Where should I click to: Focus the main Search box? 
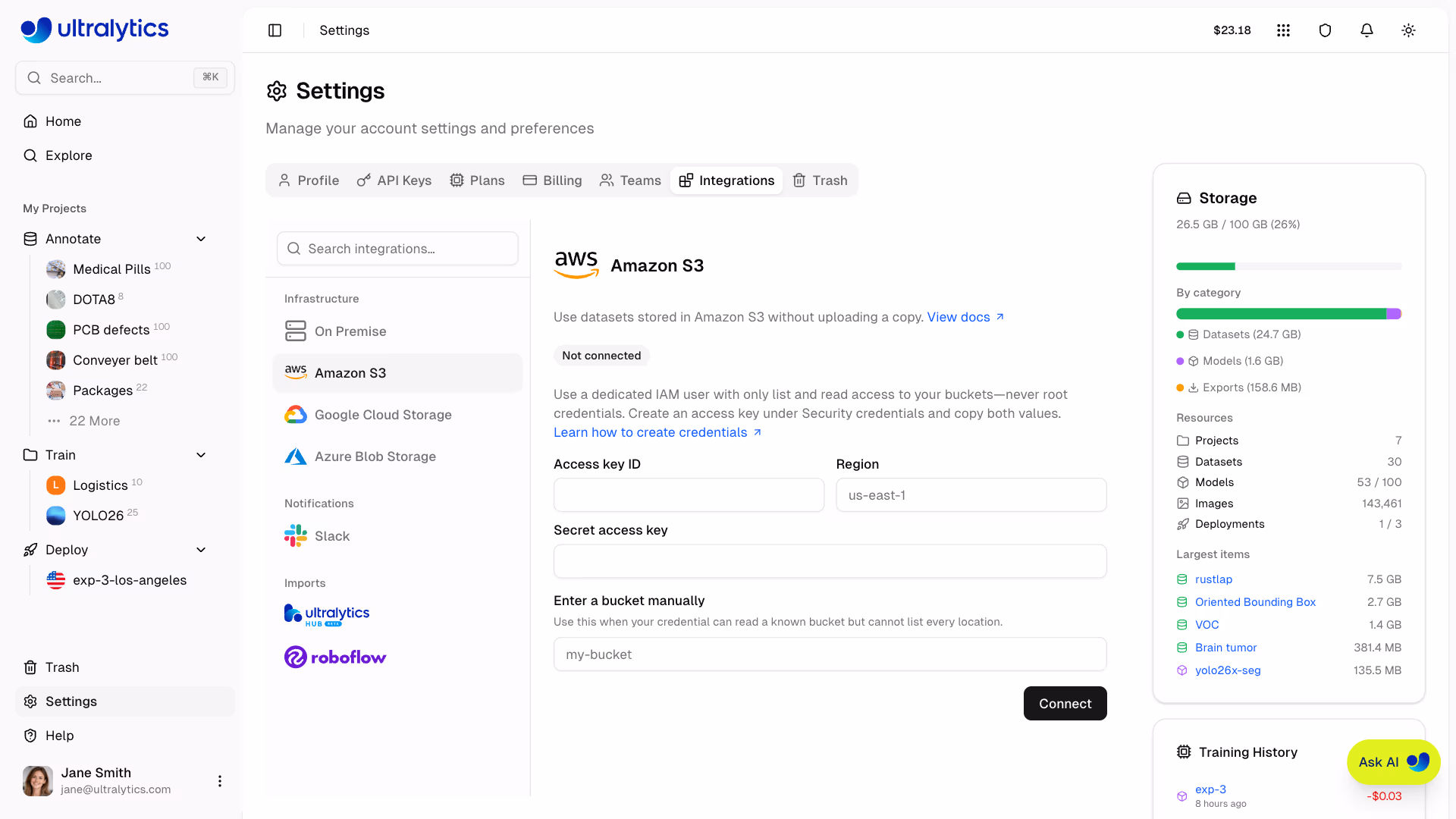coord(125,78)
